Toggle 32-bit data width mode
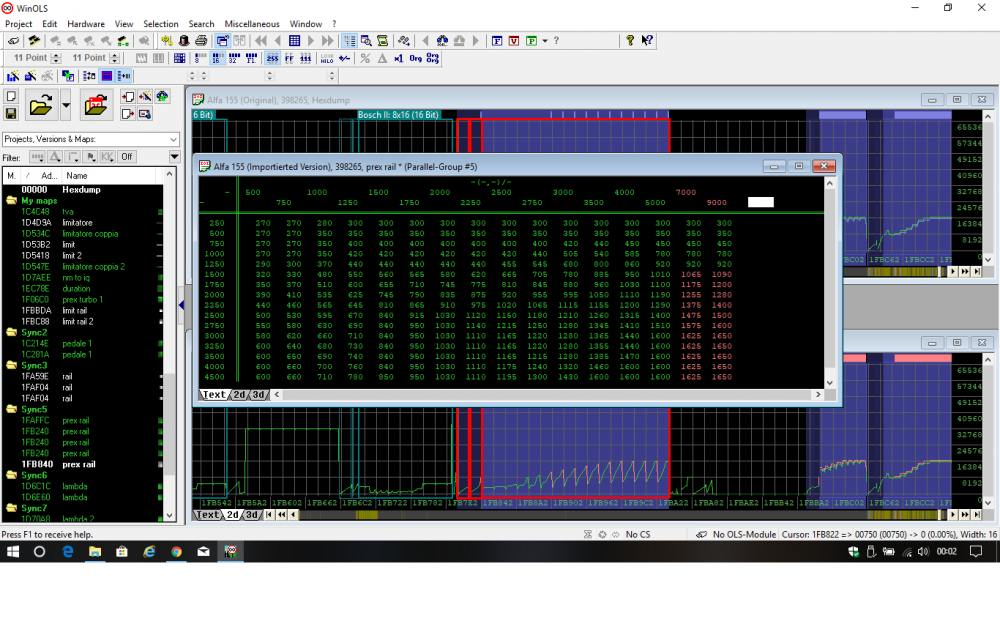 coord(234,58)
